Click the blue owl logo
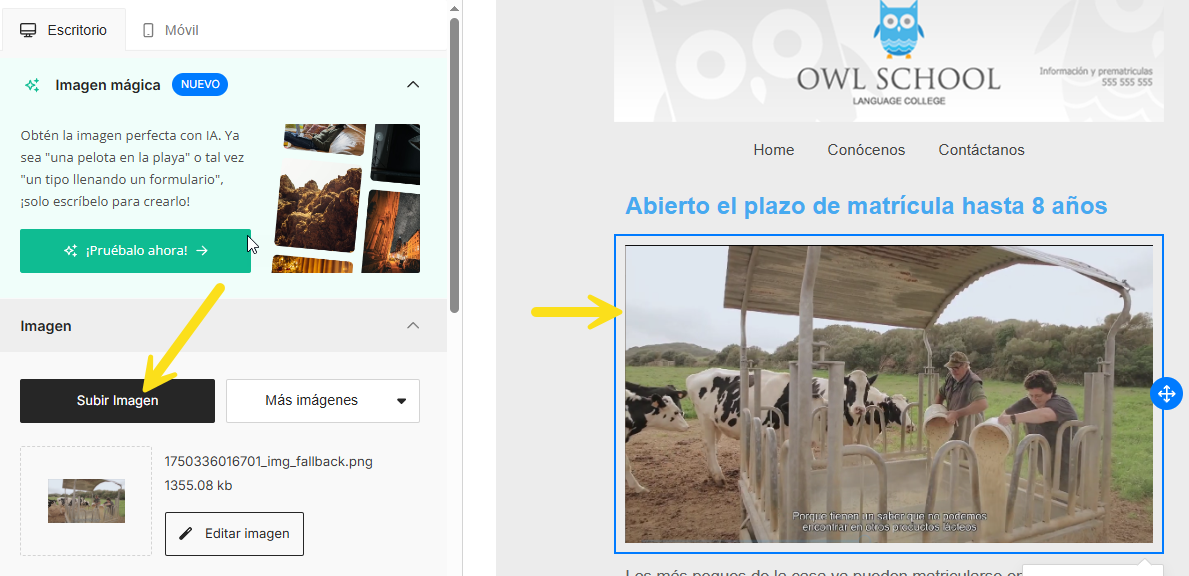The height and width of the screenshot is (576, 1189). pos(898,30)
